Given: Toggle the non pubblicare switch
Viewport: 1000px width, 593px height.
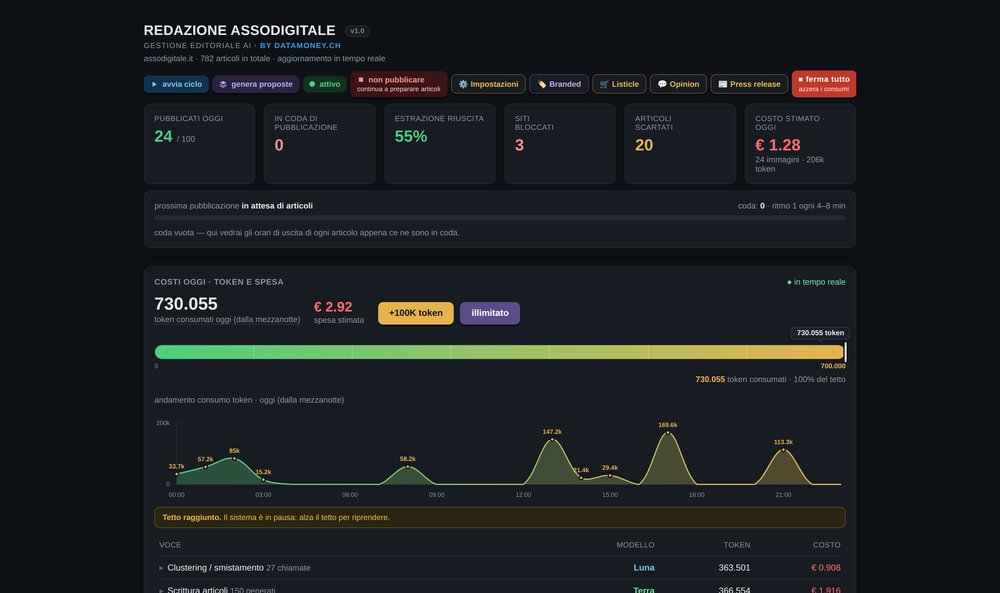Looking at the screenshot, I should tap(399, 84).
